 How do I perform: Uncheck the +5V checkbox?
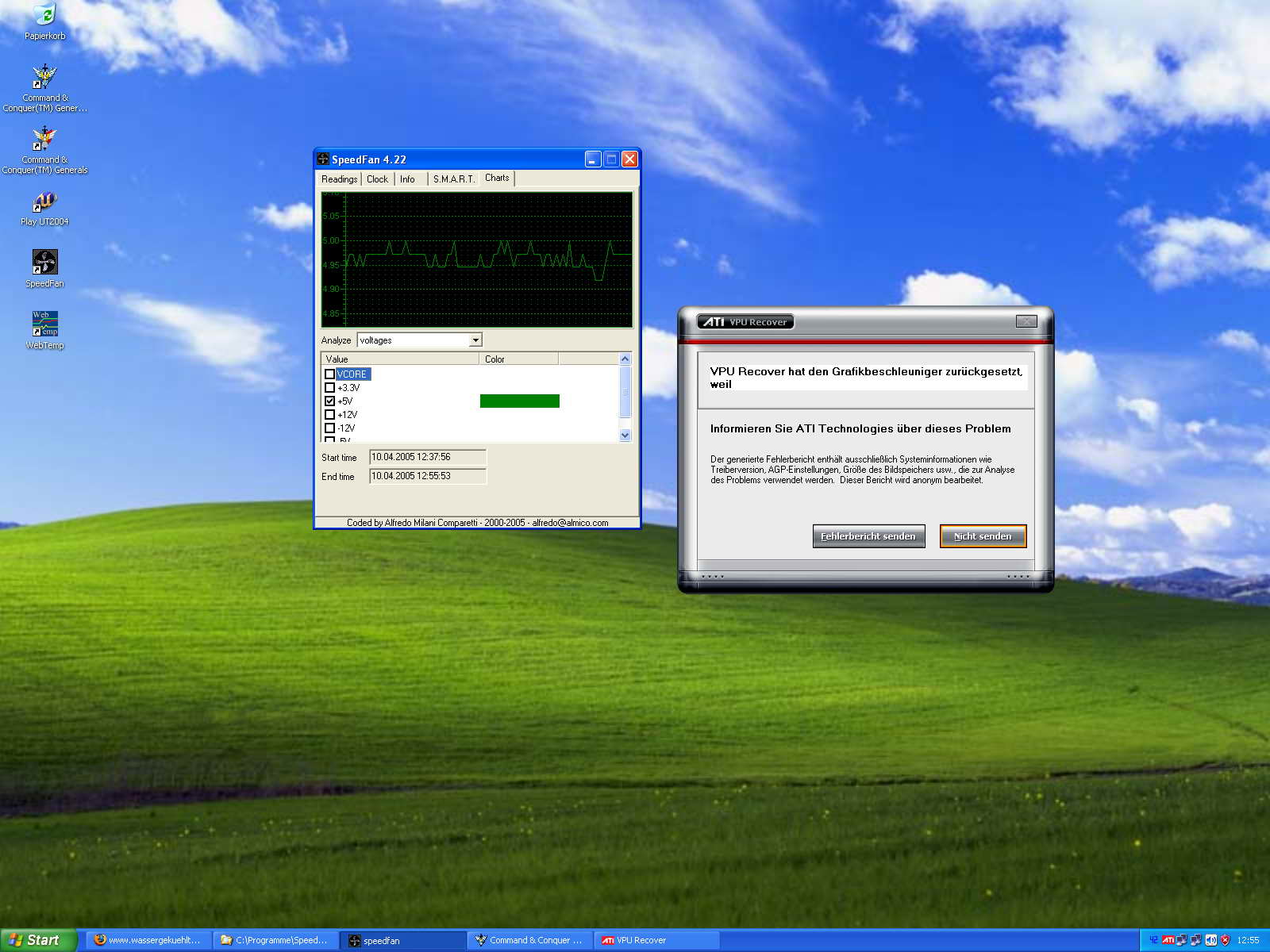(329, 401)
